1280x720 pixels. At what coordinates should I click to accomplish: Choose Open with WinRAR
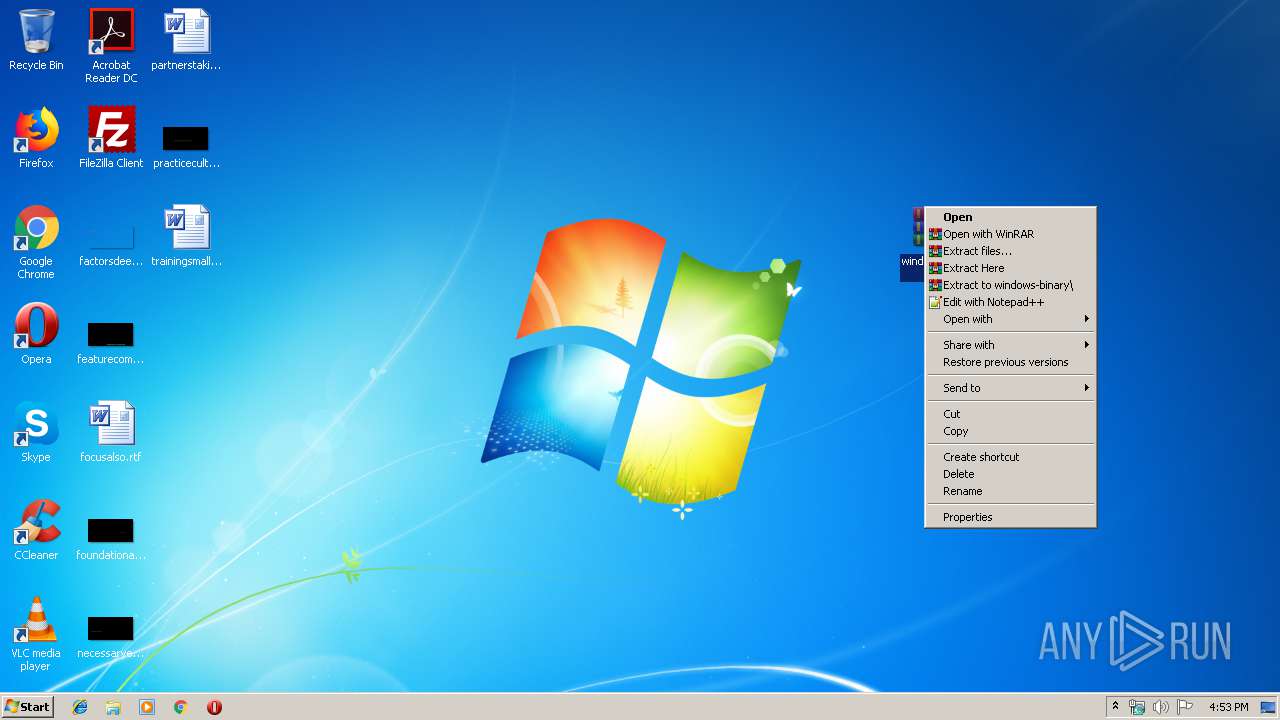click(x=1010, y=234)
